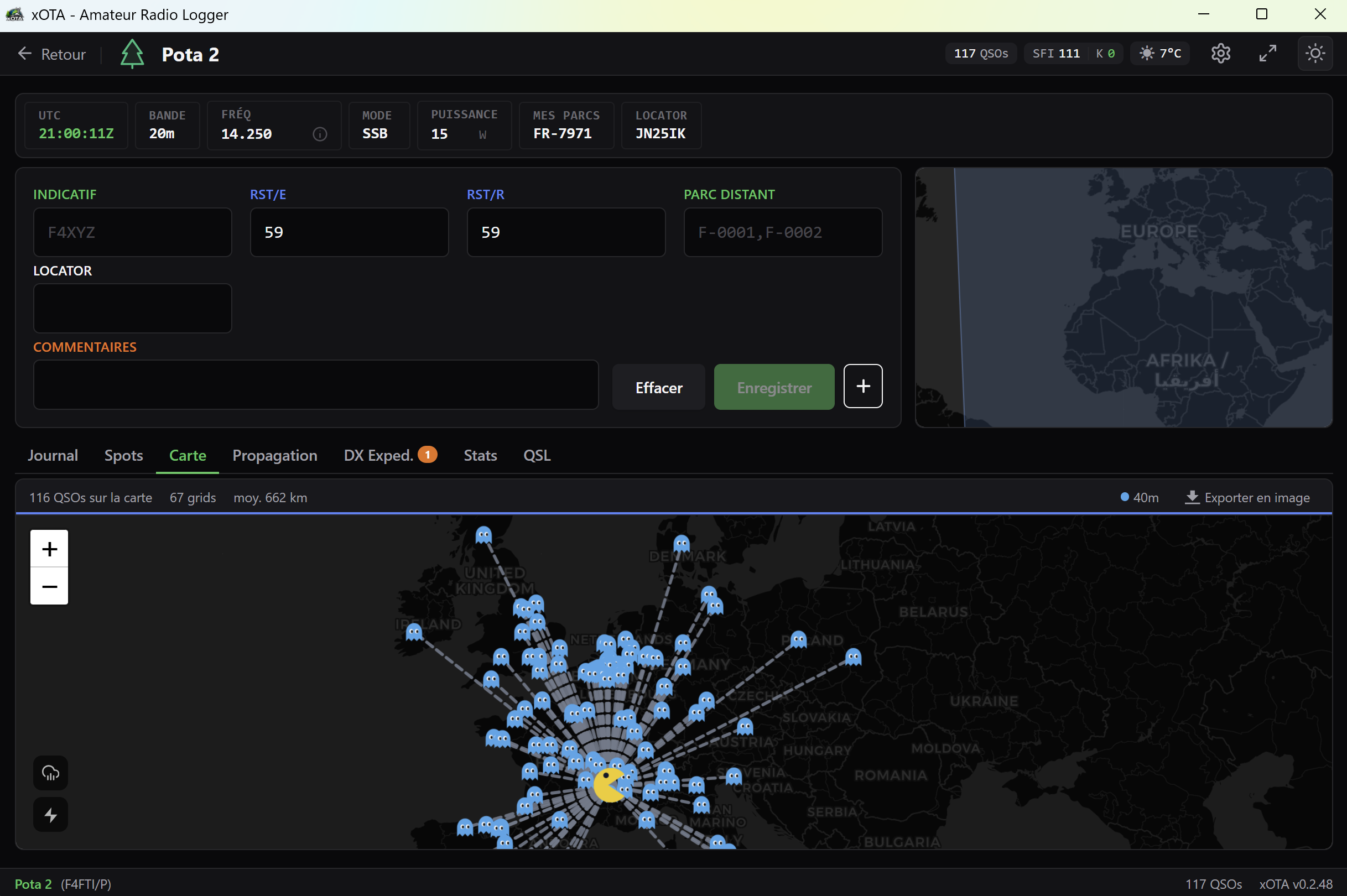The width and height of the screenshot is (1347, 896).
Task: Click the green POTA tree icon
Action: tap(132, 54)
